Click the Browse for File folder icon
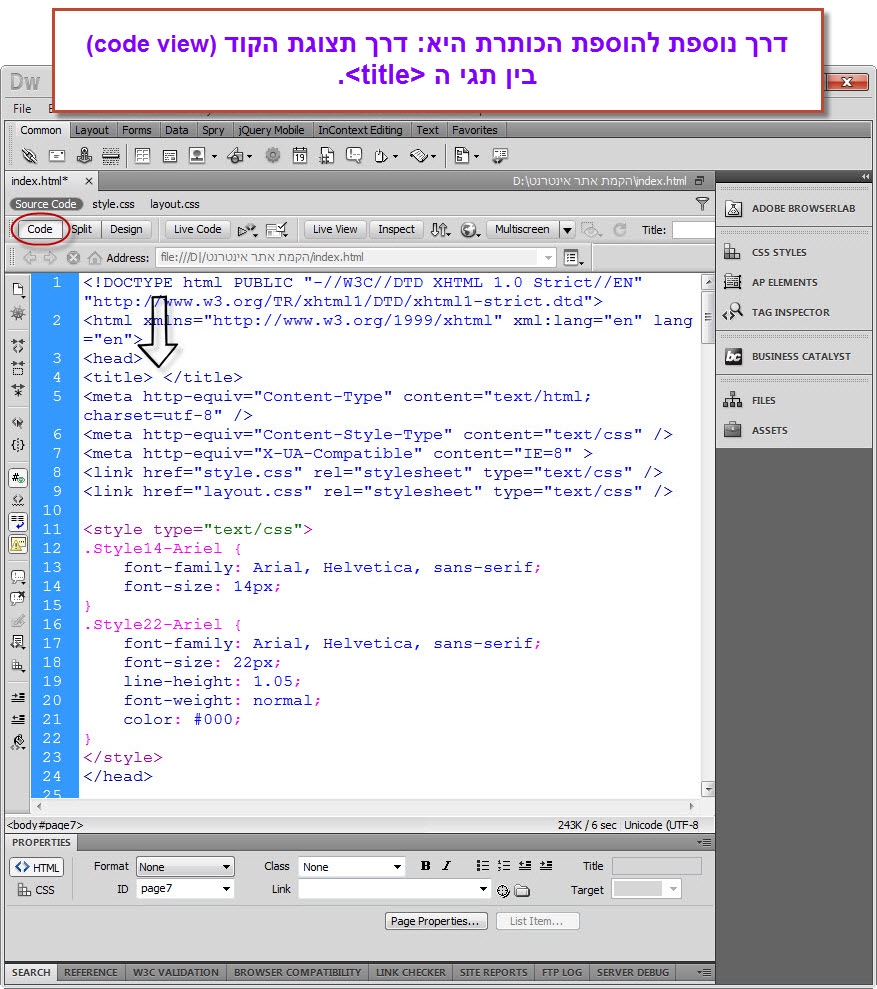Image resolution: width=877 pixels, height=989 pixels. click(522, 890)
